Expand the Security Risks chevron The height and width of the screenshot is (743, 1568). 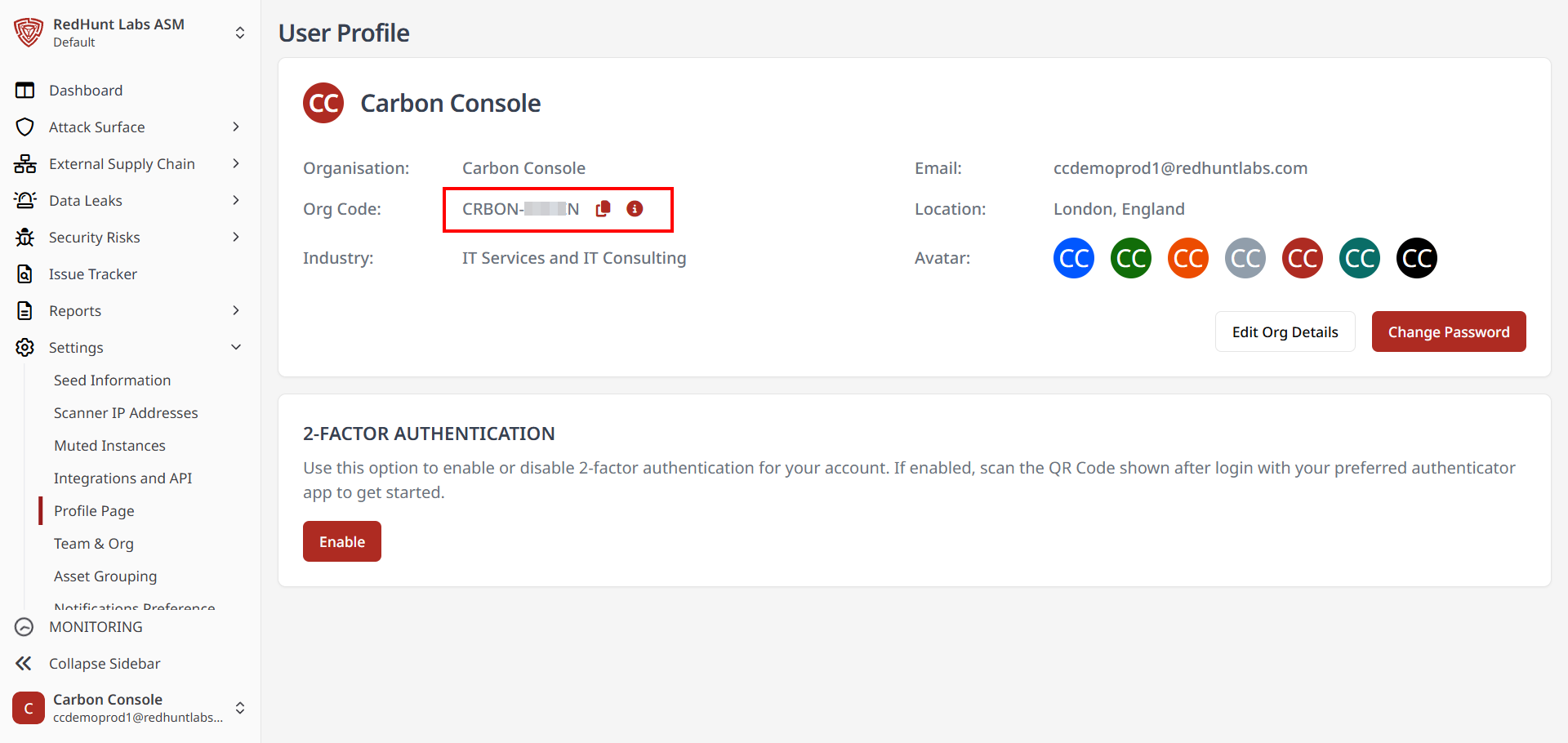click(236, 237)
